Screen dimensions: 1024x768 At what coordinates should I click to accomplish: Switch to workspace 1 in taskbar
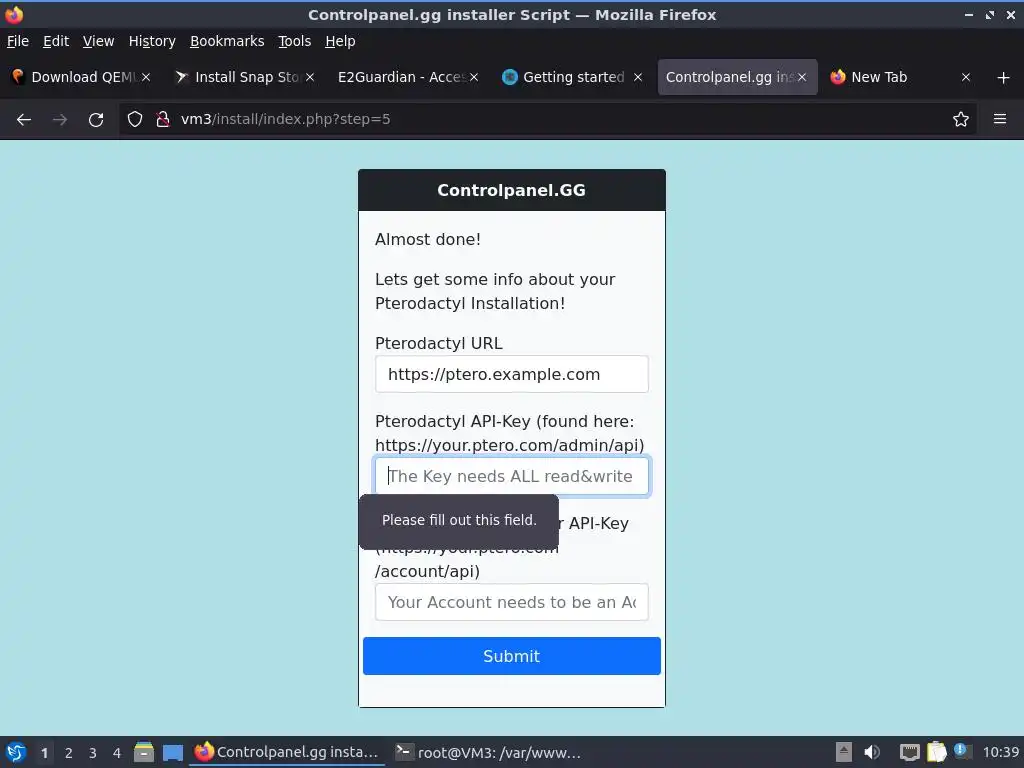coord(44,753)
